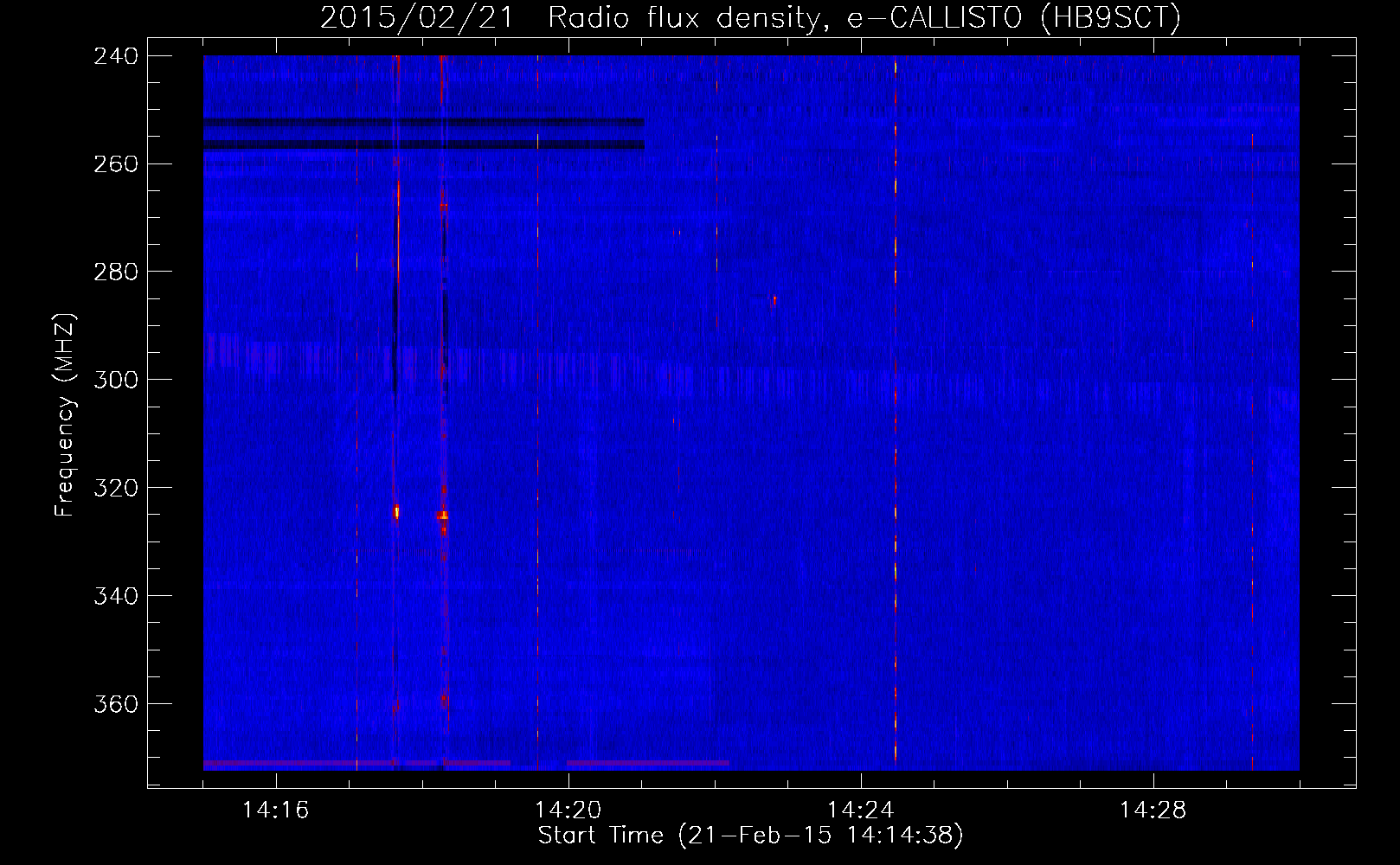Click the 360 frequency tick label
Viewport: 1400px width, 865px height.
[x=114, y=704]
